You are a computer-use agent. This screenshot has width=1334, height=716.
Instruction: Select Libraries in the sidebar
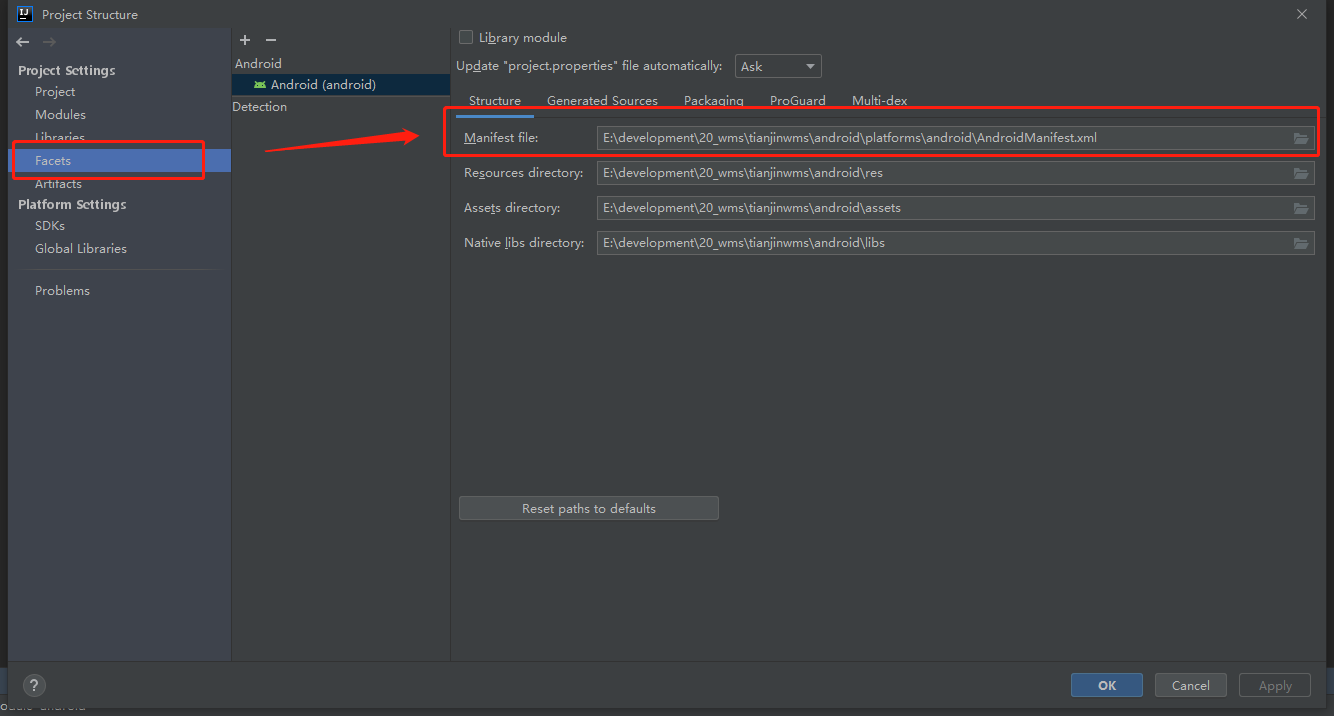click(x=60, y=137)
